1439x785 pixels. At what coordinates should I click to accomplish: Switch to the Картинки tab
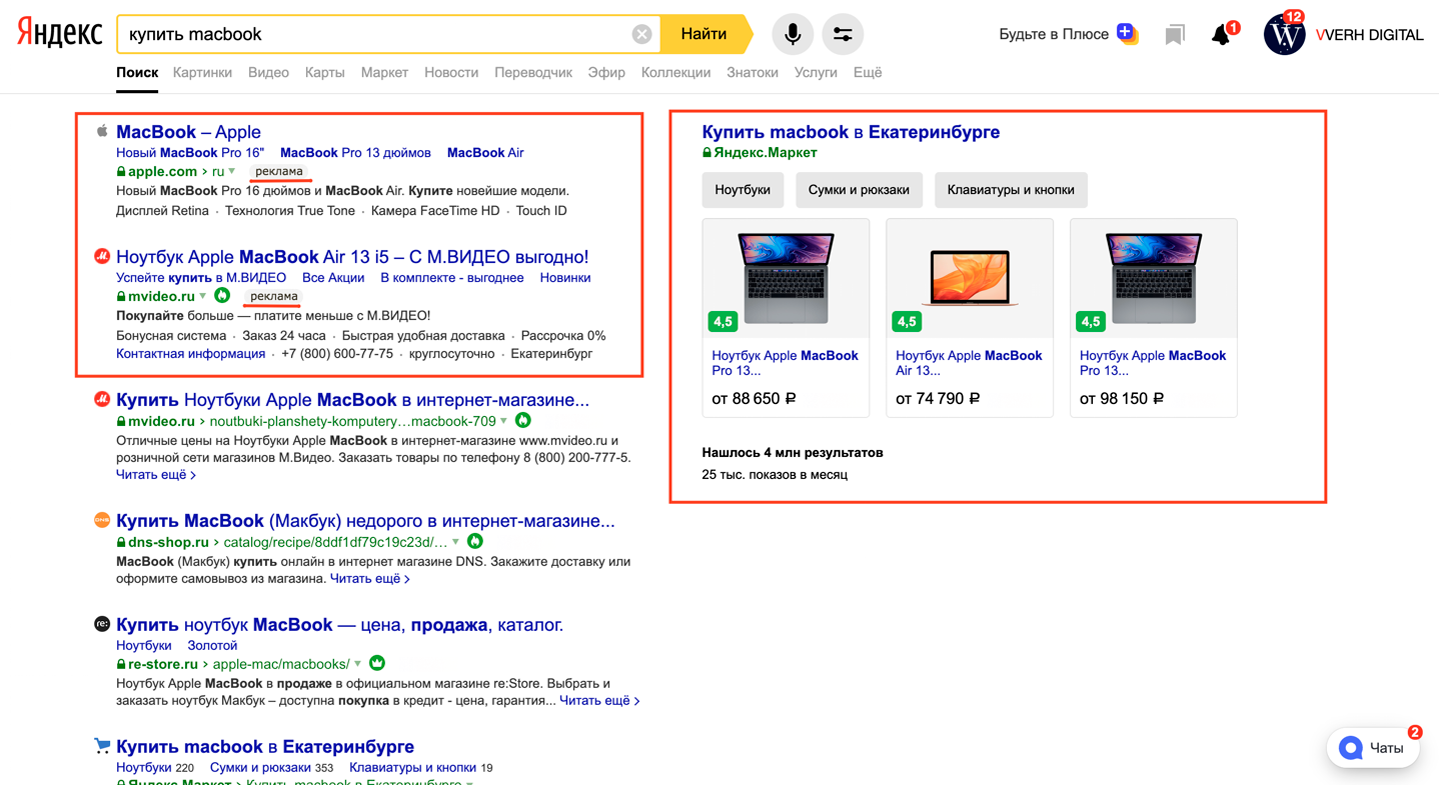tap(202, 72)
